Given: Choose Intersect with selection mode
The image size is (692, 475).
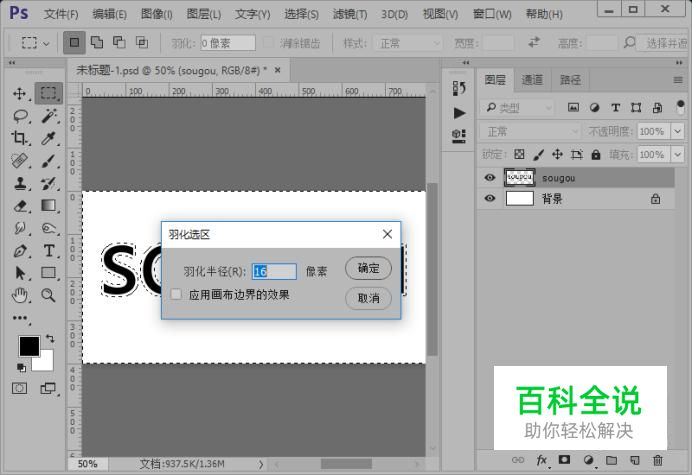Looking at the screenshot, I should (142, 42).
